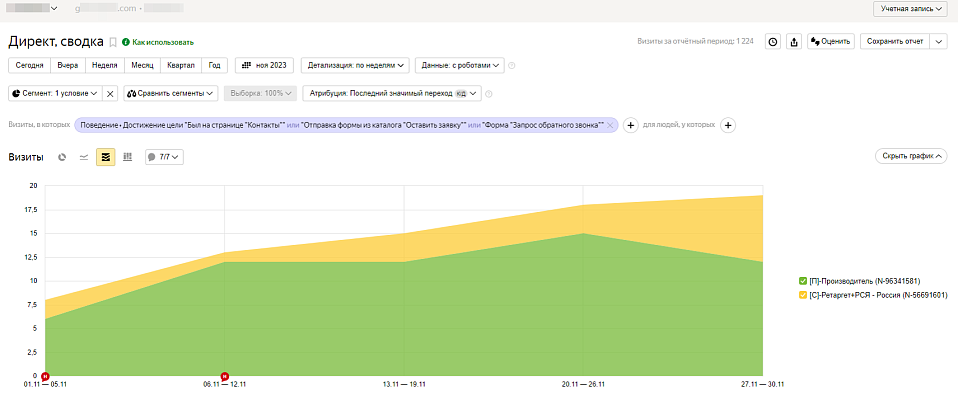Screen dimensions: 958x405
Task: Open Данные: с роботами dropdown
Action: pos(459,65)
